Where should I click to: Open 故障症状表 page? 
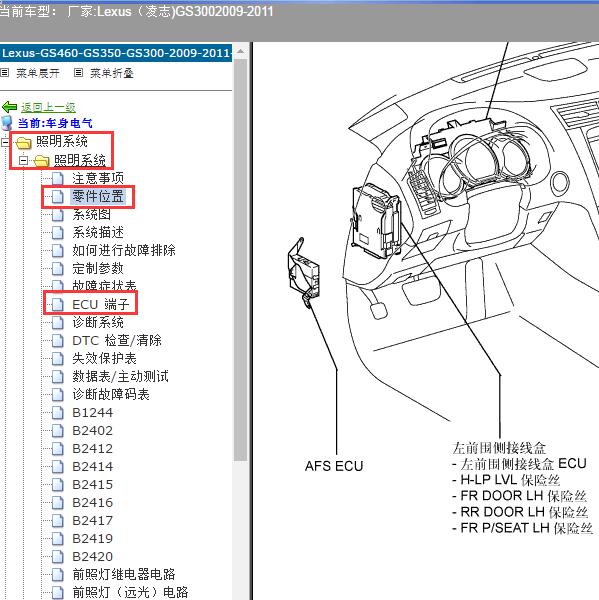(x=104, y=285)
